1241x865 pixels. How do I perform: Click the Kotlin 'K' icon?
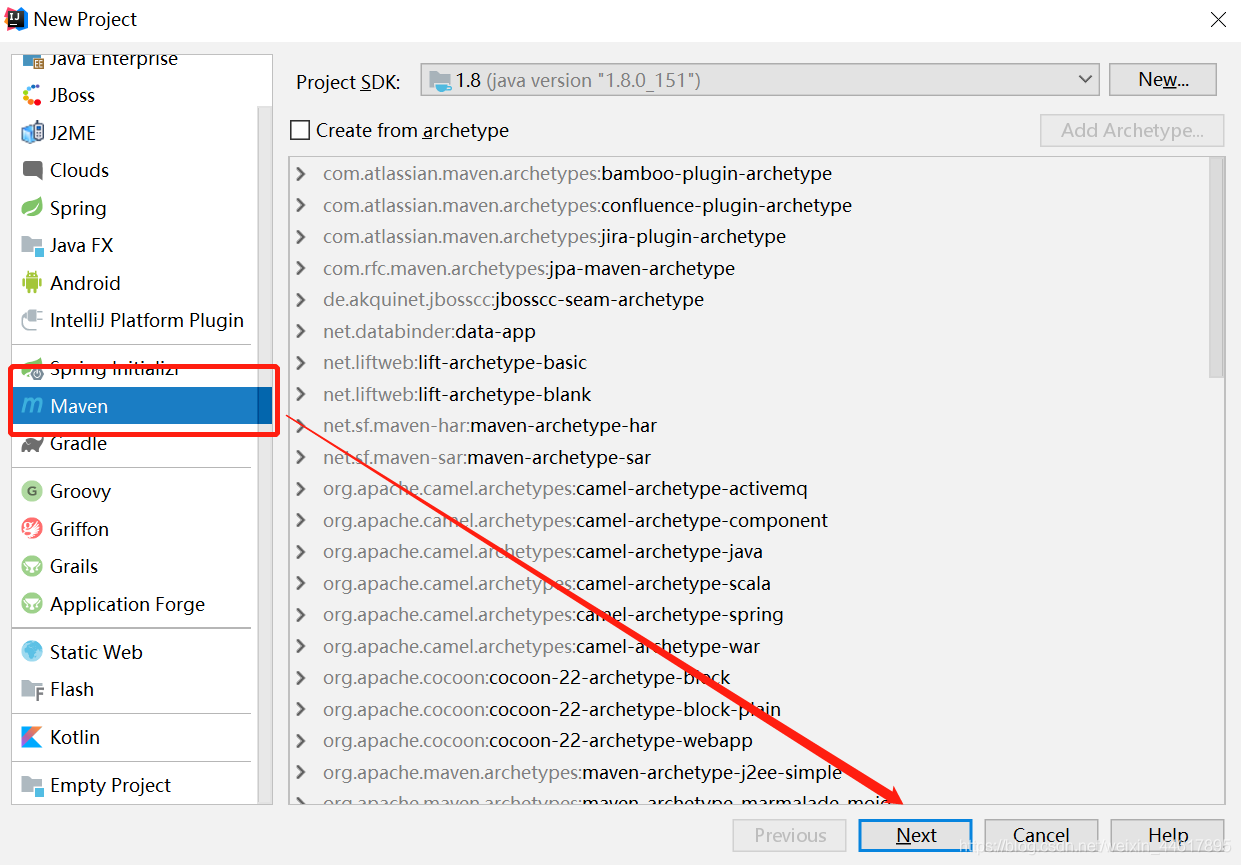click(33, 738)
